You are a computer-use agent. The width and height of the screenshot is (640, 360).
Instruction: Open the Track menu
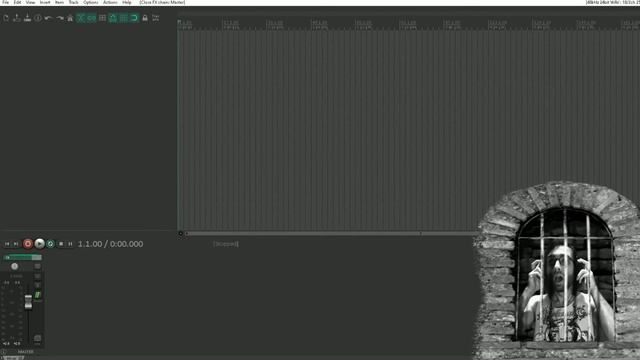tap(73, 2)
